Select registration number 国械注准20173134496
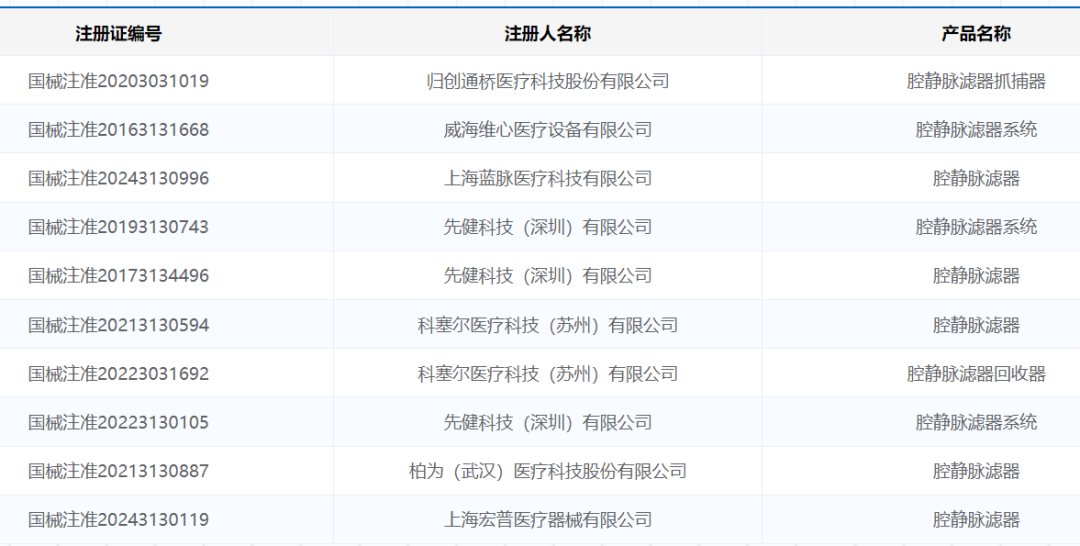The width and height of the screenshot is (1080, 546). [118, 275]
